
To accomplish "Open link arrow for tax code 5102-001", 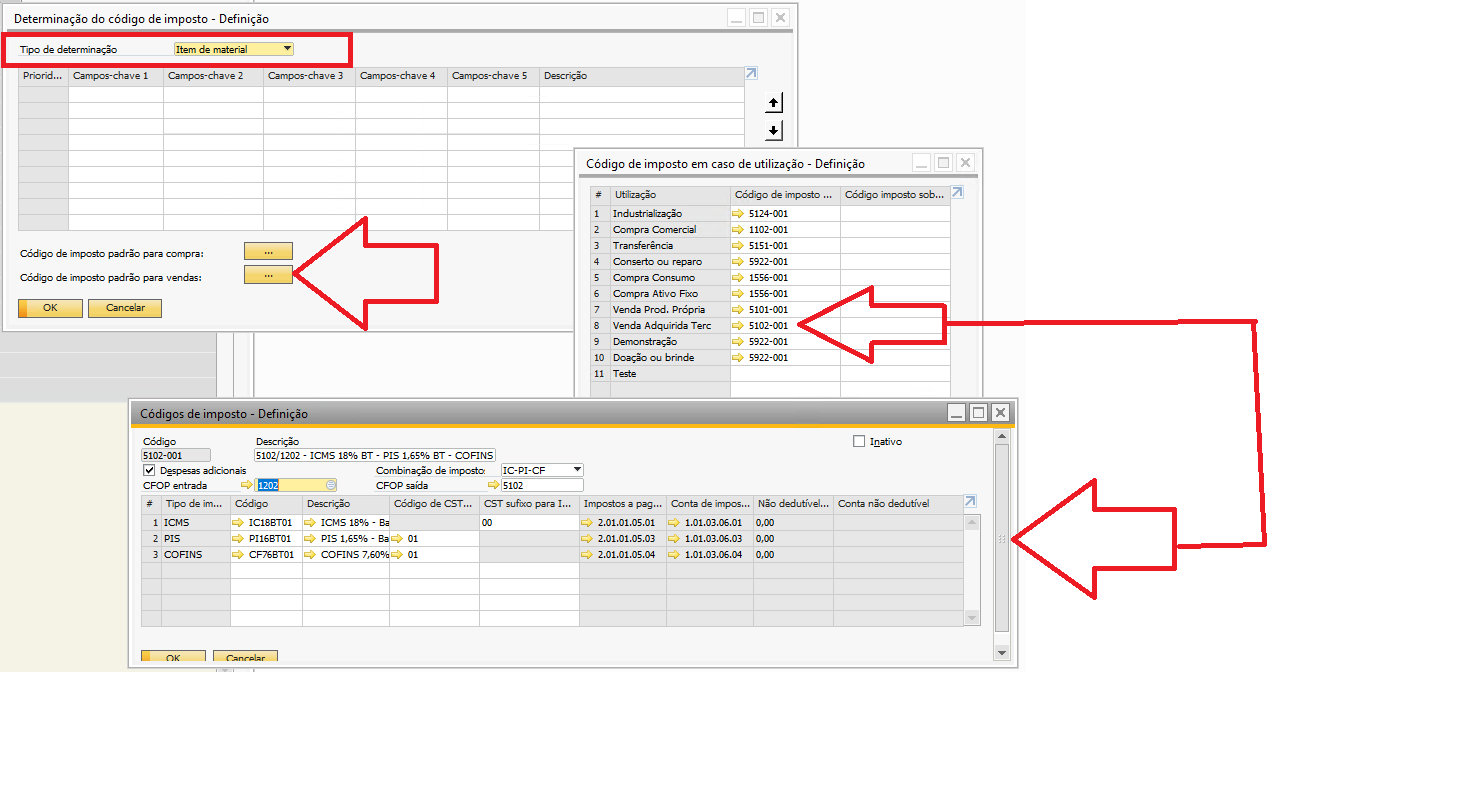I will click(739, 326).
